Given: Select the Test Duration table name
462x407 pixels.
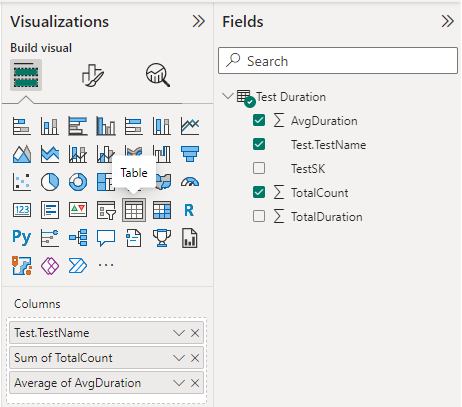Looking at the screenshot, I should pos(291,97).
